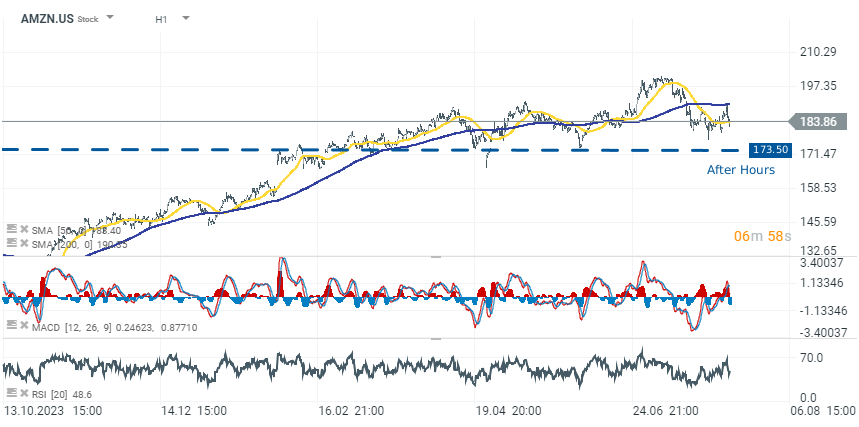This screenshot has width=859, height=427.
Task: Open RSI indicator settings icon
Action: tap(10, 393)
